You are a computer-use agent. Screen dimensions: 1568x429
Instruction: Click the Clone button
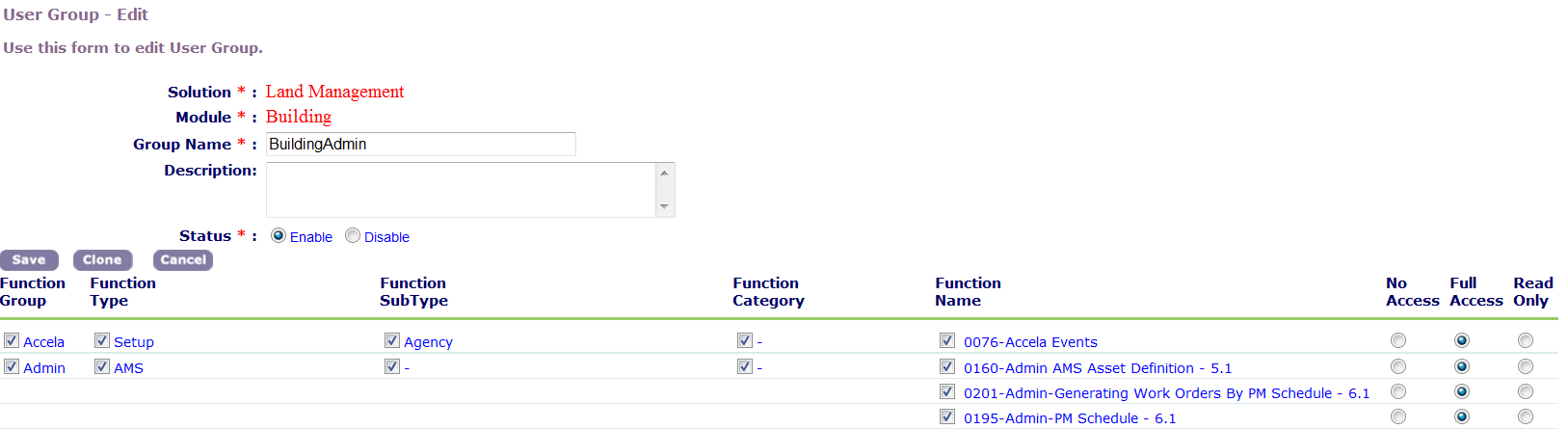[x=102, y=260]
